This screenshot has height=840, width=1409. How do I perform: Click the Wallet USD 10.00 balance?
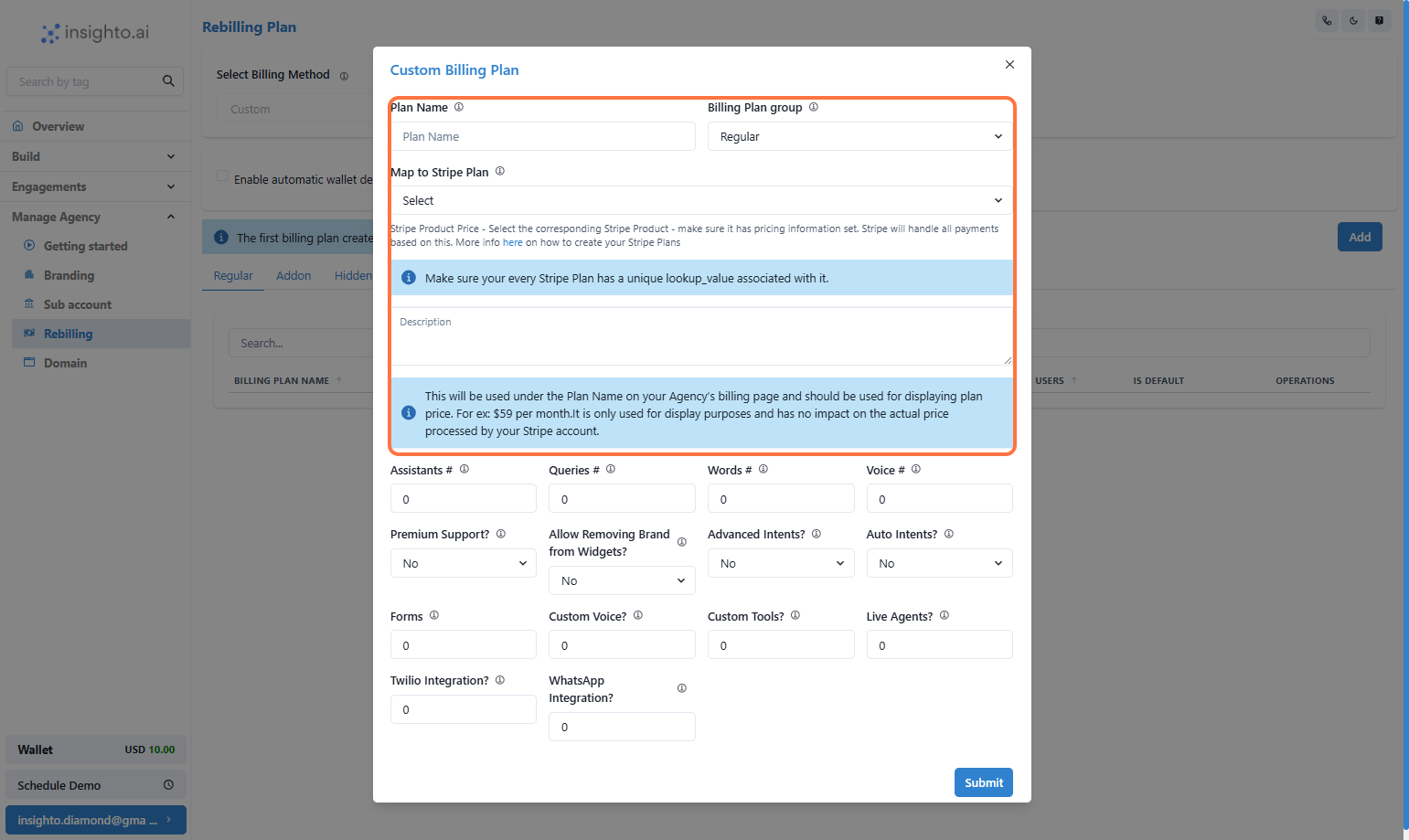[x=95, y=750]
